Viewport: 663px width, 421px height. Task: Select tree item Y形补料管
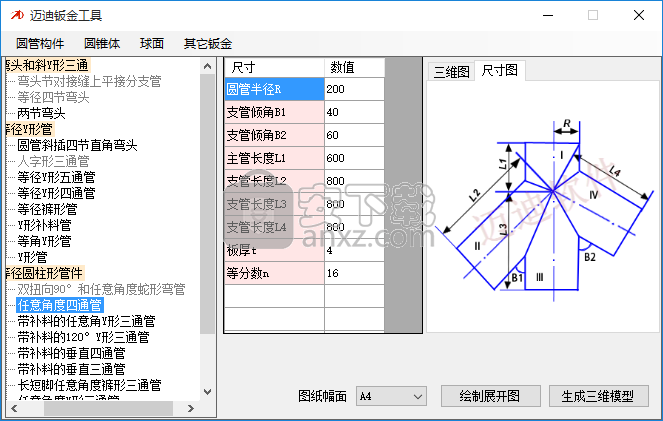point(44,225)
